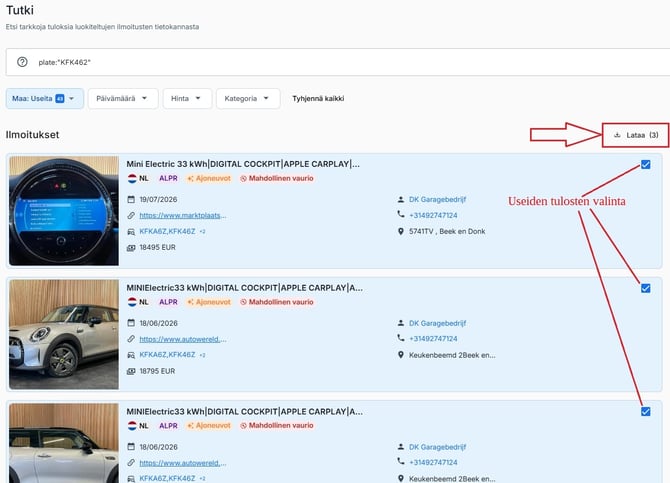
Task: Click the person icon in first listing
Action: (401, 199)
